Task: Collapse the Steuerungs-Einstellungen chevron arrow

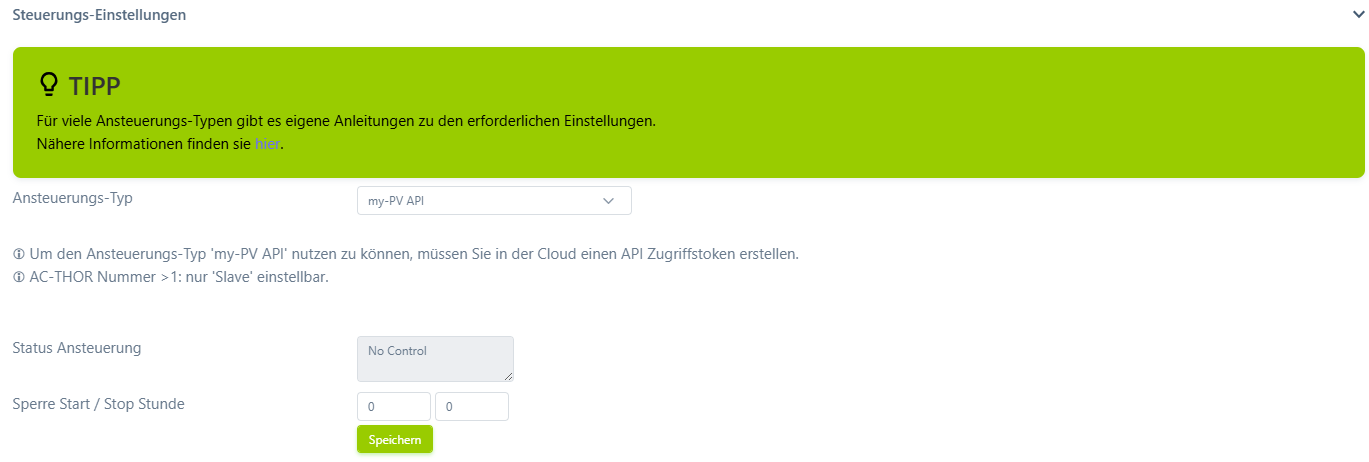Action: point(1357,15)
